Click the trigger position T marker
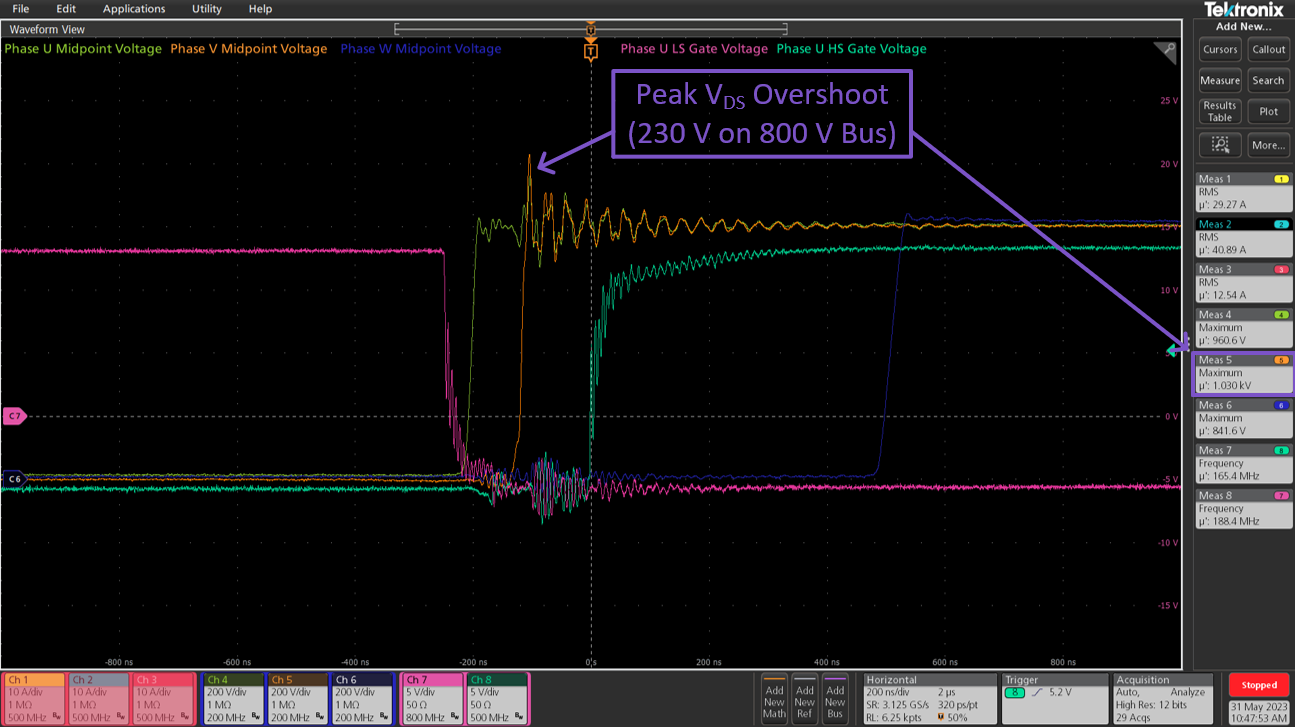The height and width of the screenshot is (728, 1295). [x=591, y=50]
